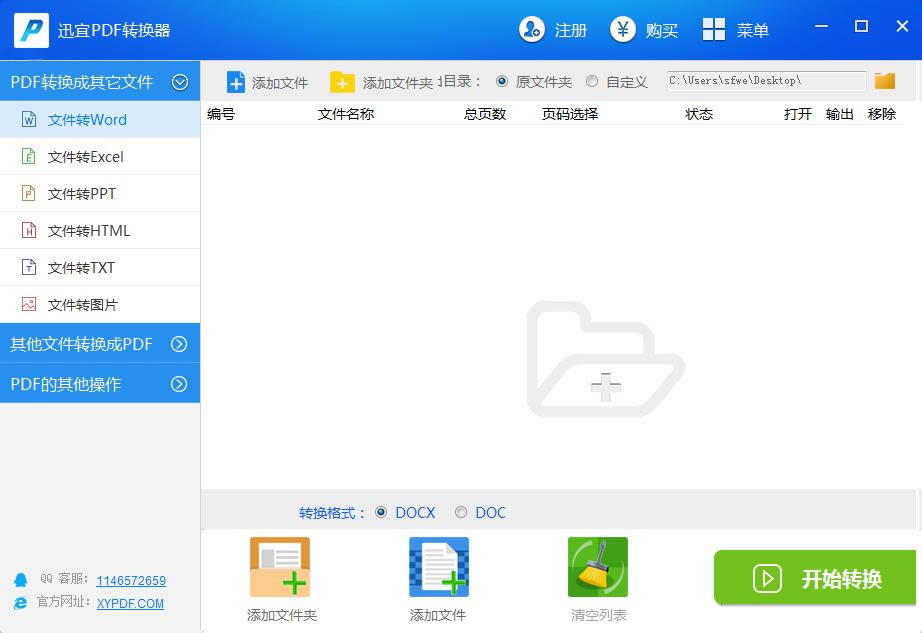Click the 页码选择 column header
922x633 pixels.
(570, 114)
